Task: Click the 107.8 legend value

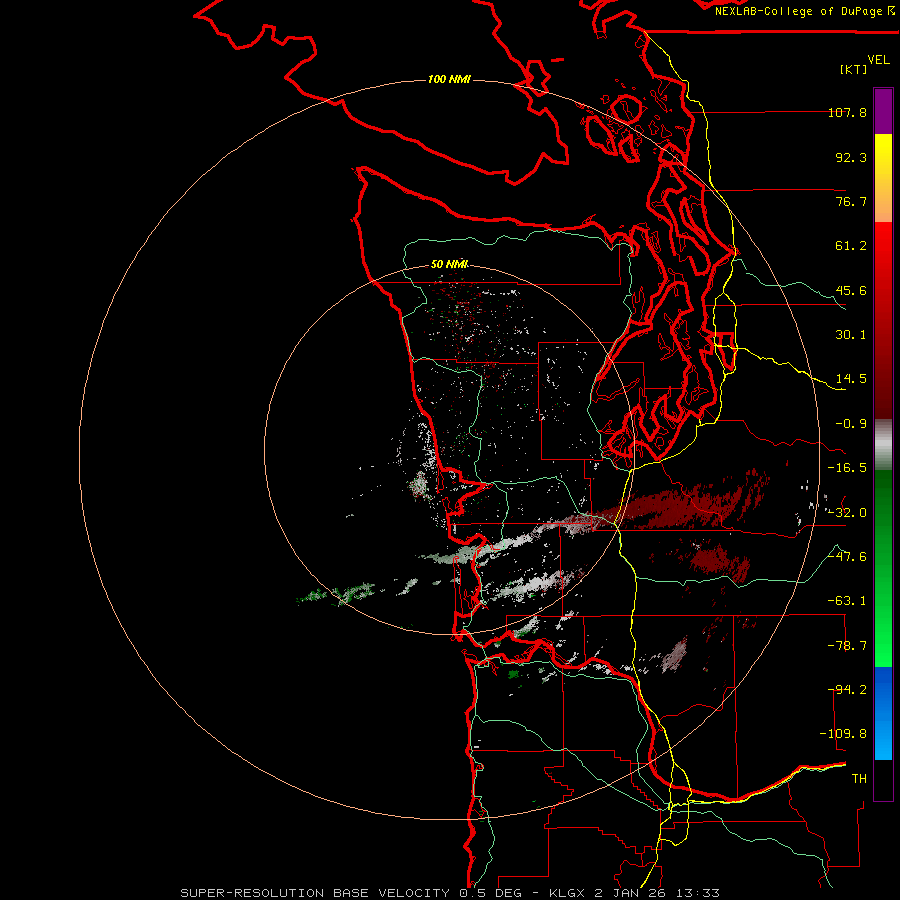Action: pos(847,112)
